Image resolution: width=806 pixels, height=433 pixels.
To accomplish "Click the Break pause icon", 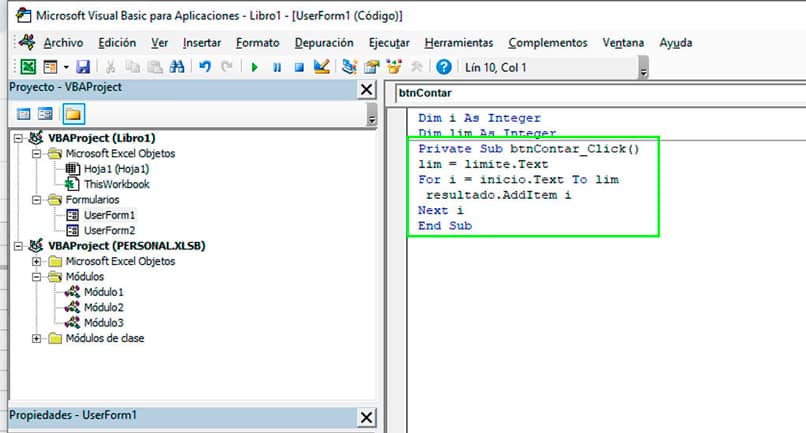I will (277, 67).
